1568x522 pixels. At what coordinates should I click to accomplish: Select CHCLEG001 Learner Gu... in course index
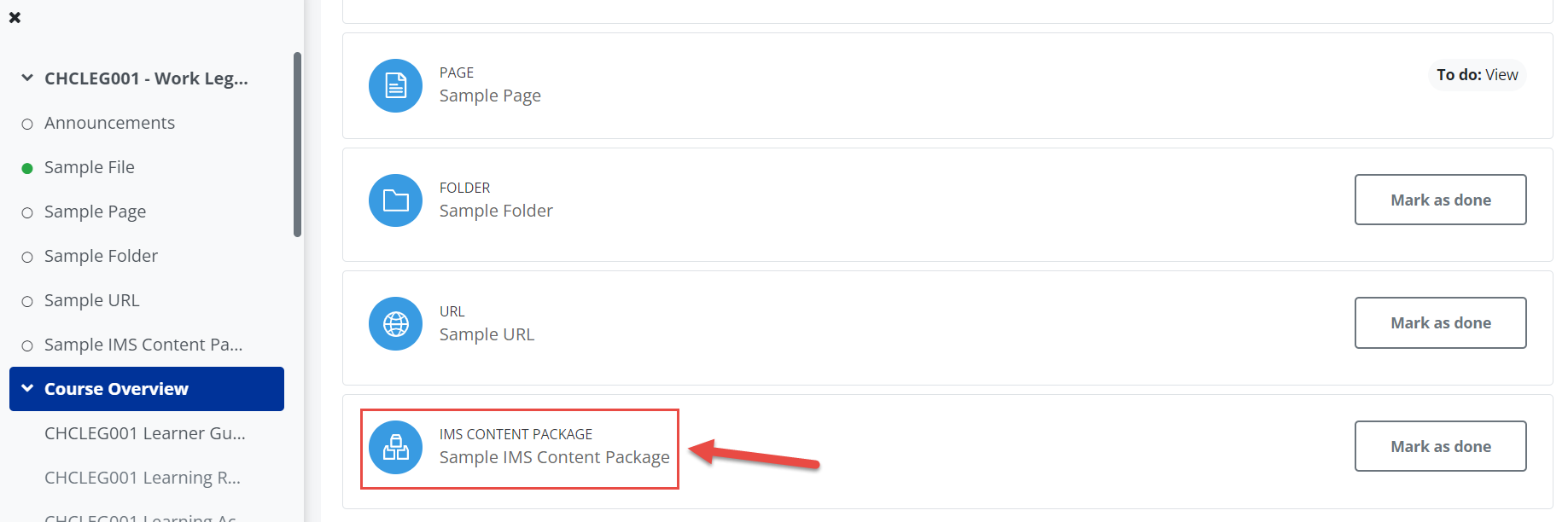tap(145, 433)
